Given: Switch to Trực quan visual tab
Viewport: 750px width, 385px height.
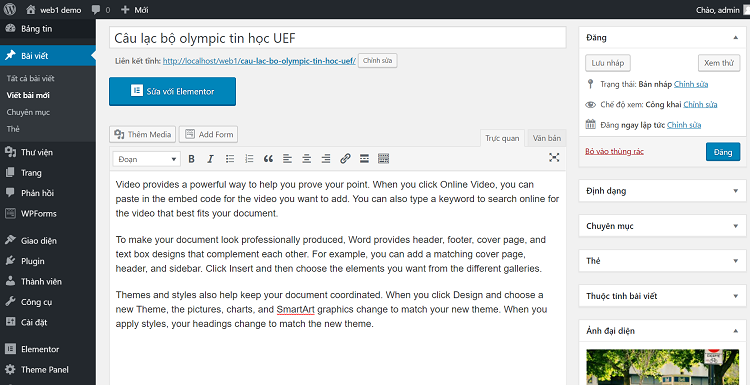Looking at the screenshot, I should 502,138.
